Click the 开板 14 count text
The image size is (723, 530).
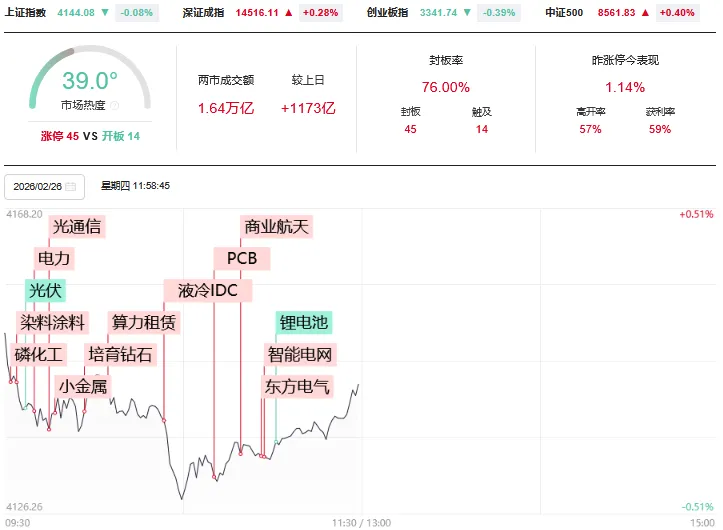[x=121, y=136]
